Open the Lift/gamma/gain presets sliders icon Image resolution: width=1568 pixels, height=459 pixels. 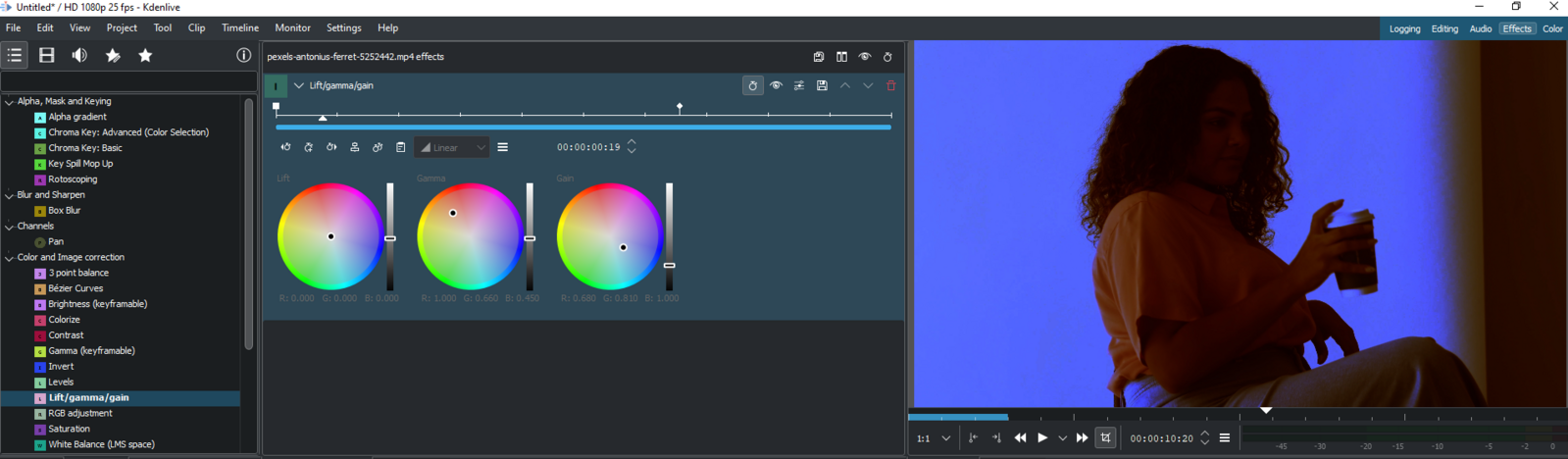point(799,86)
